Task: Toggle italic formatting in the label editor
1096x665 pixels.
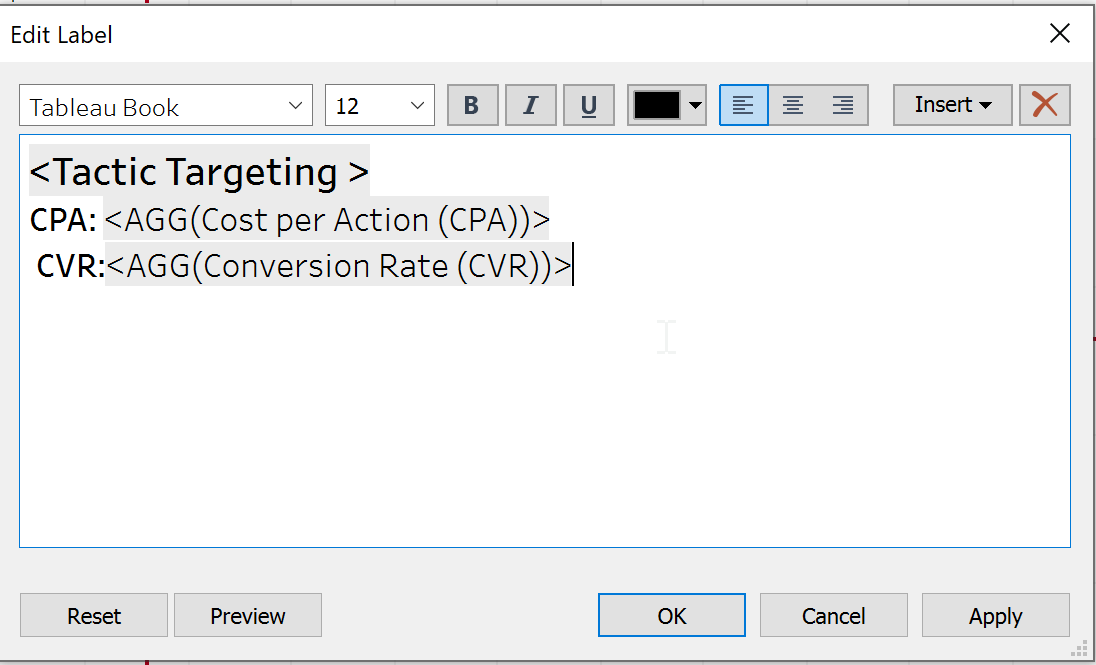Action: coord(531,106)
